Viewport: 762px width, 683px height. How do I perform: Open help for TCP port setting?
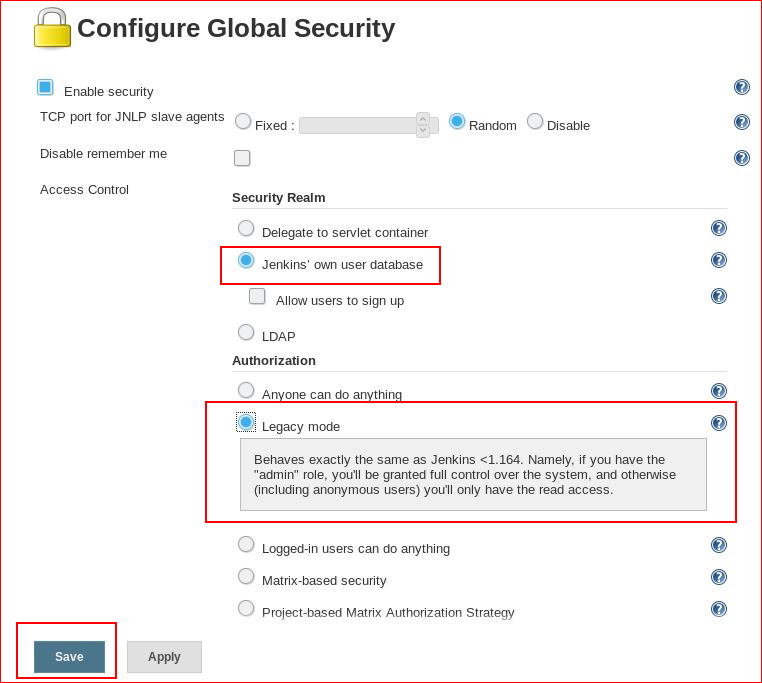(742, 122)
